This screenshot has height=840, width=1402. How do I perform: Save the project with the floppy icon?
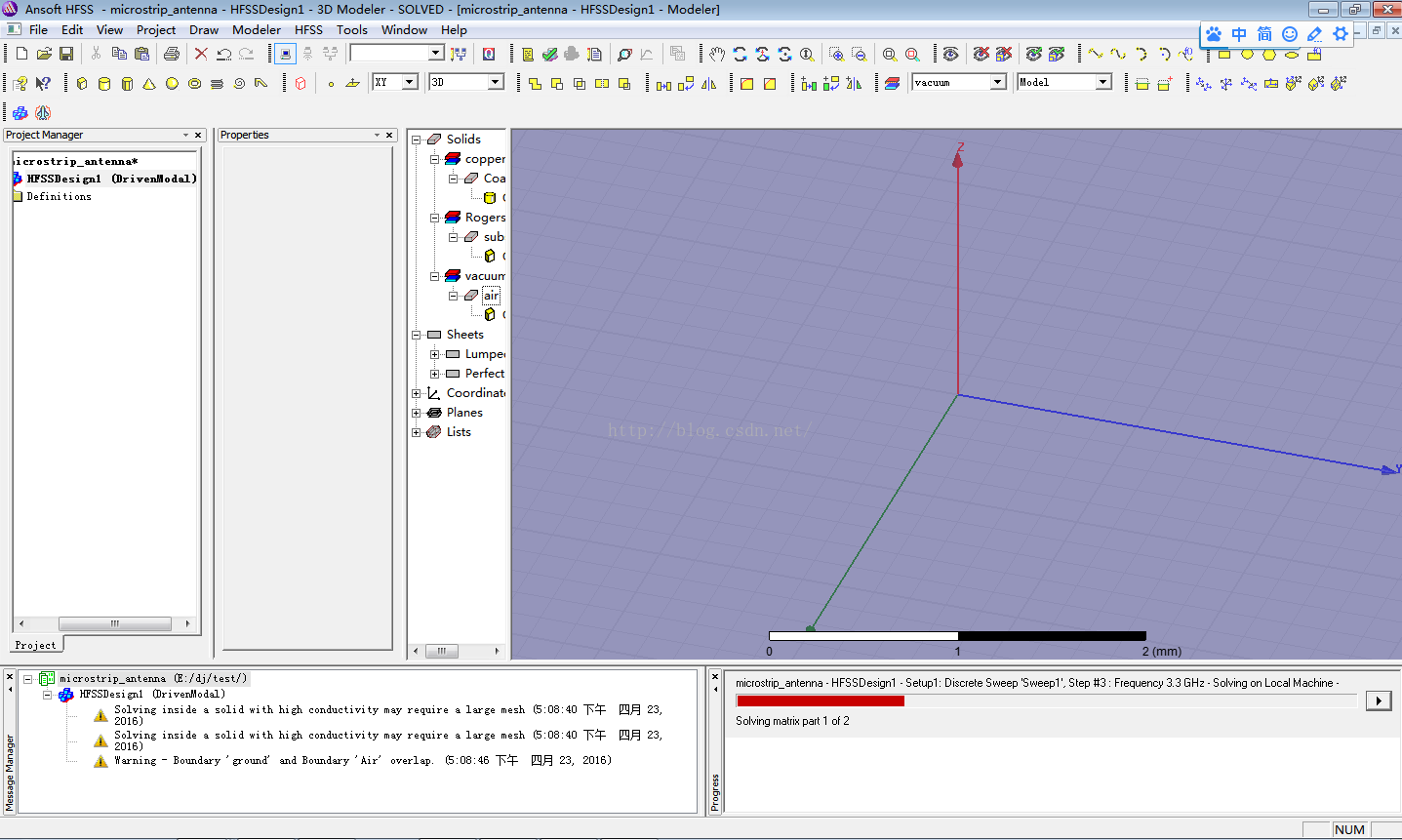(x=66, y=54)
